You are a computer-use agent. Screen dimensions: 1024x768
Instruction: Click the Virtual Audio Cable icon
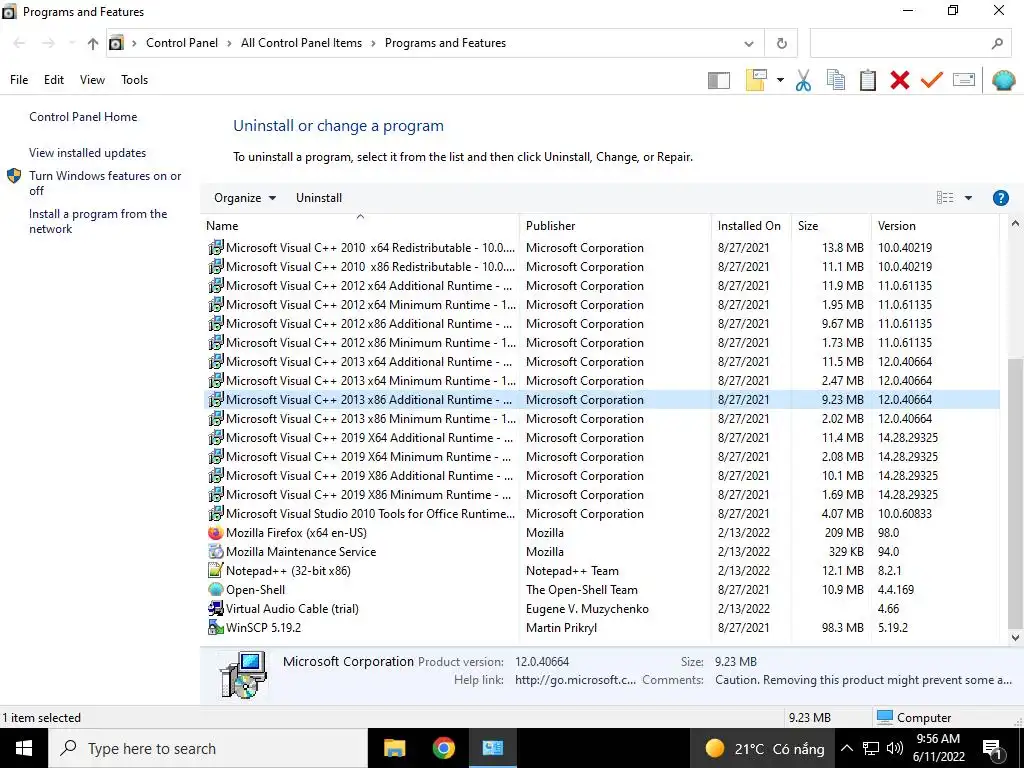[216, 609]
